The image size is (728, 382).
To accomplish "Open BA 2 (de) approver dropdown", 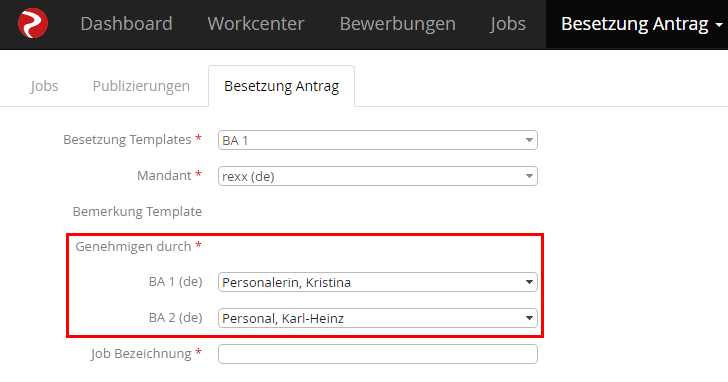I will pyautogui.click(x=377, y=318).
